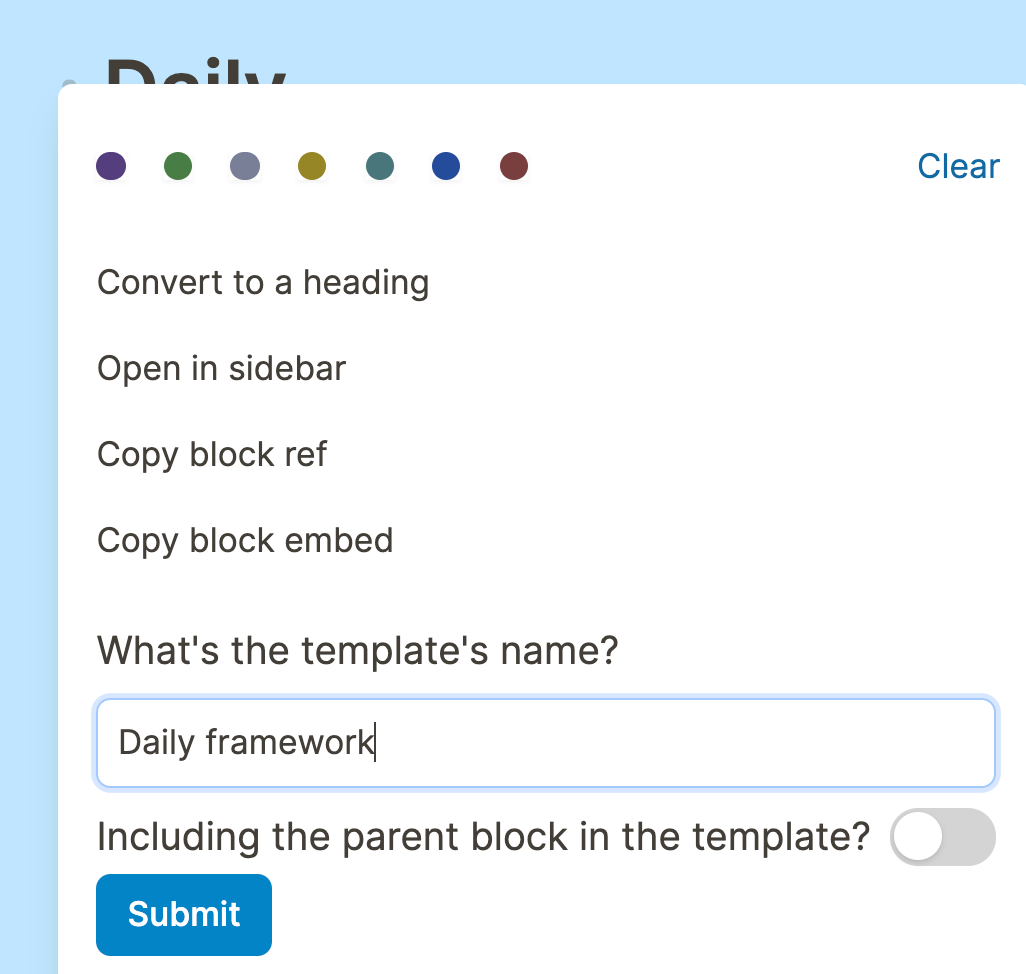
Task: Pick the teal color dot
Action: (380, 165)
